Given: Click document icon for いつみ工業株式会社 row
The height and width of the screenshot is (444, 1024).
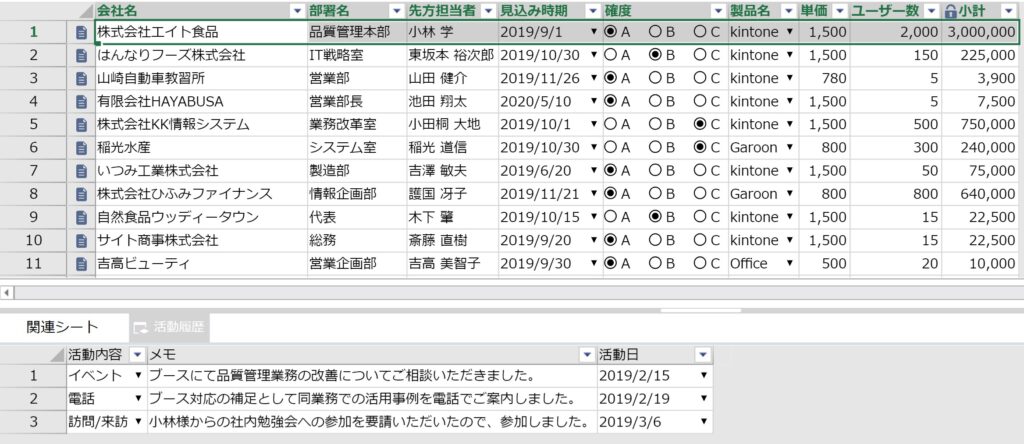Looking at the screenshot, I should (x=82, y=171).
